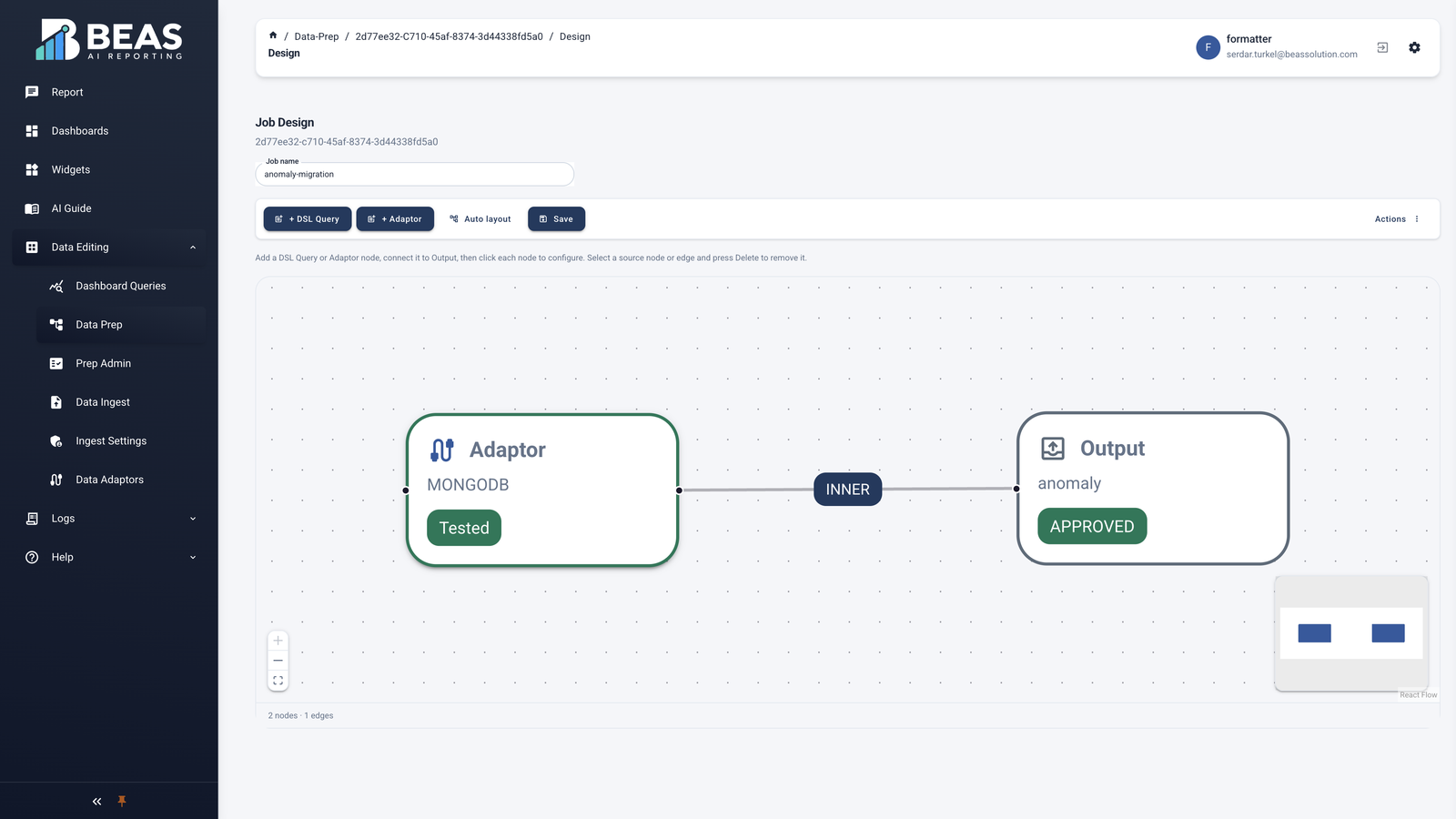Click the BEAS AI Reporting logo
The width and height of the screenshot is (1456, 819).
tap(109, 40)
